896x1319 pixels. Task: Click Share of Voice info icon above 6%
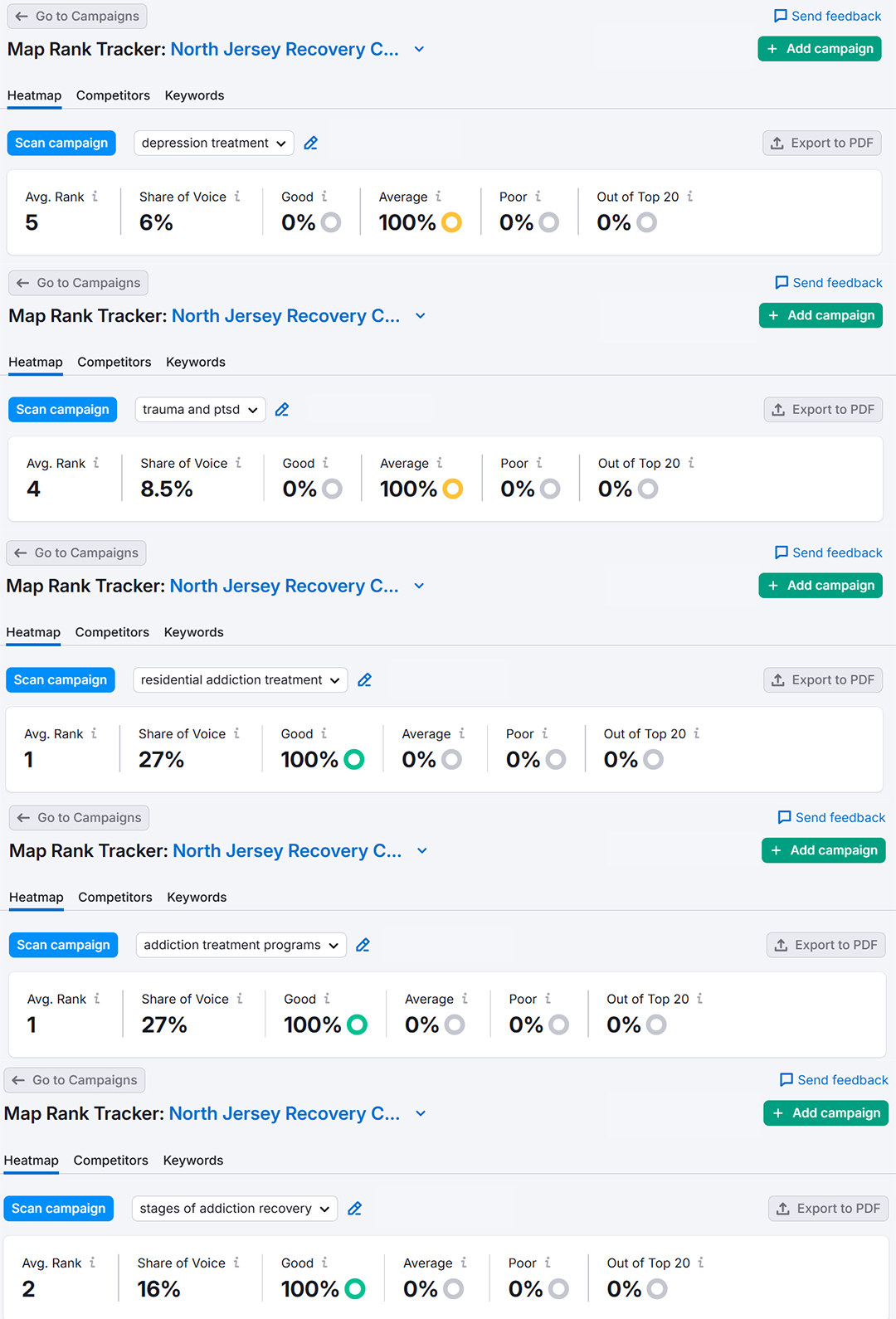click(237, 197)
